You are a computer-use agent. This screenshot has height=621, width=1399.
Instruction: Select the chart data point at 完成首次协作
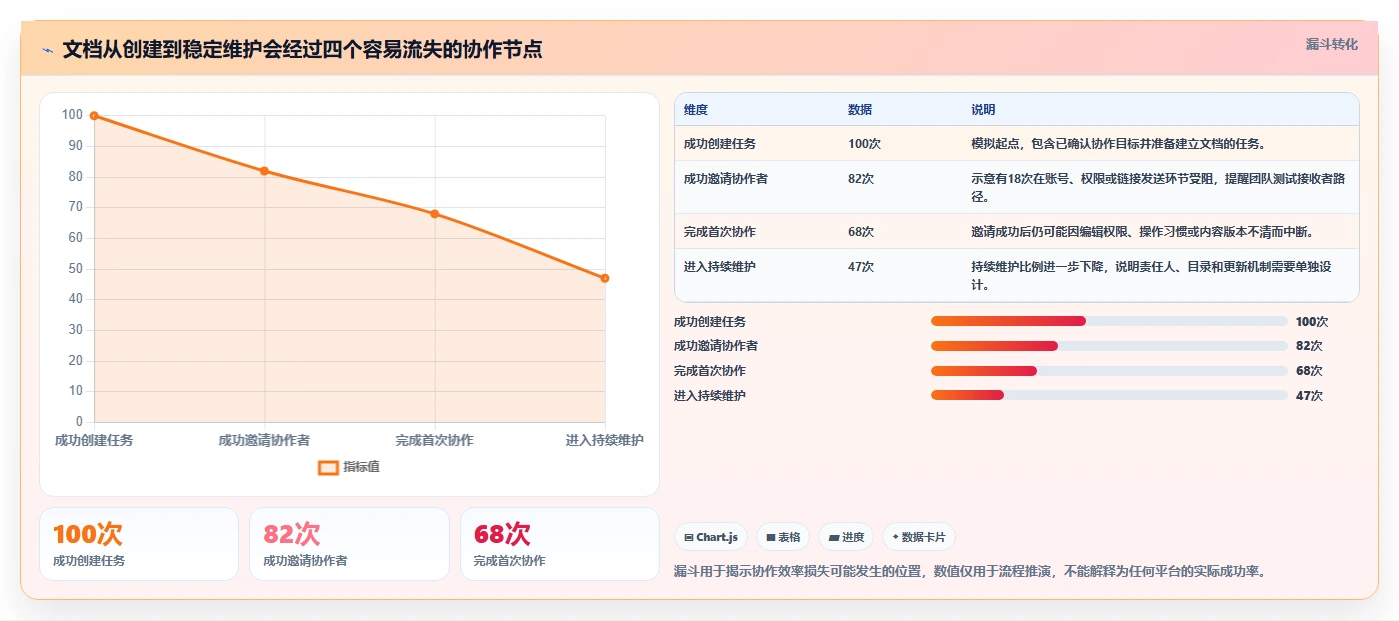coord(434,214)
